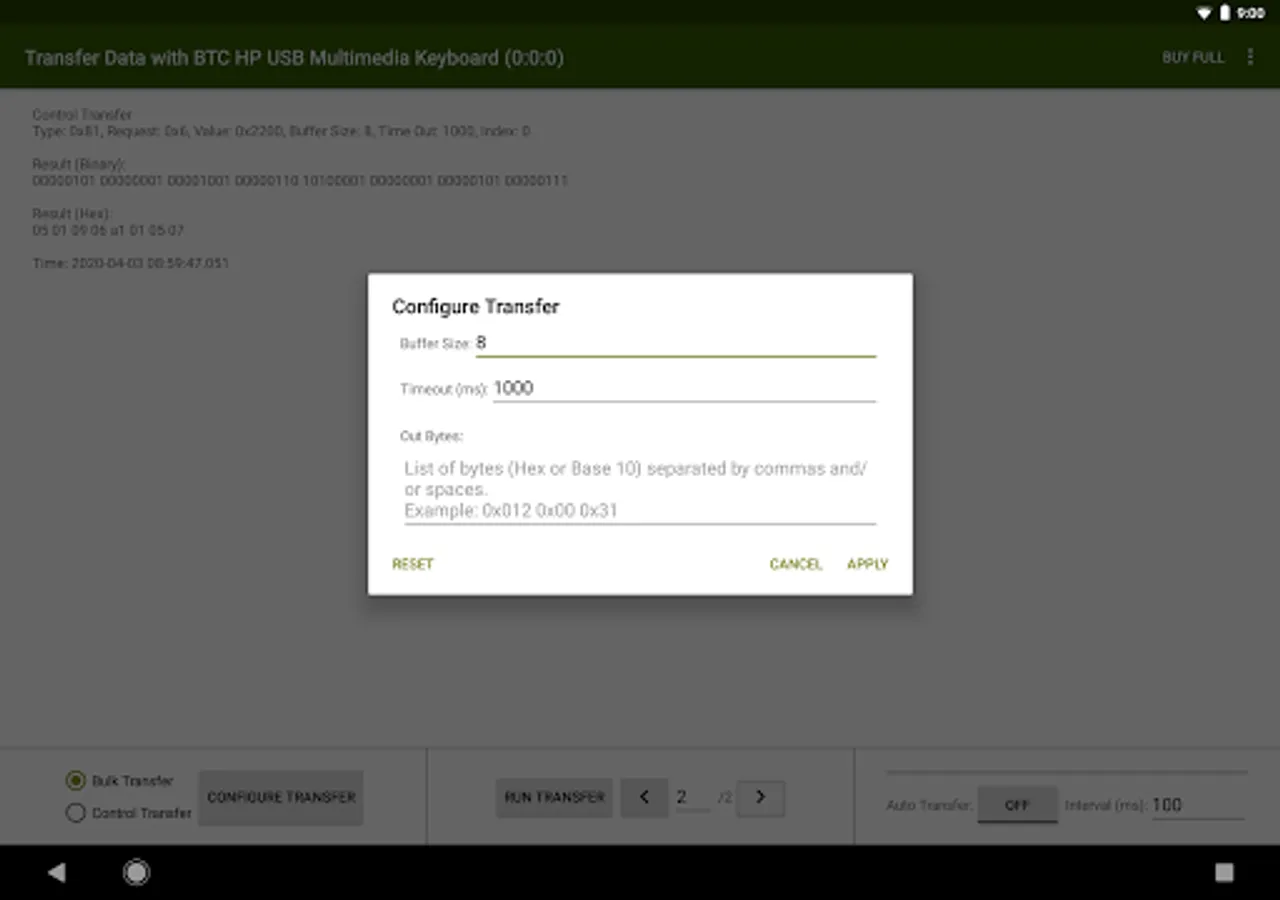The width and height of the screenshot is (1280, 900).
Task: Click CANCEL in Configure Transfer dialog
Action: (796, 564)
